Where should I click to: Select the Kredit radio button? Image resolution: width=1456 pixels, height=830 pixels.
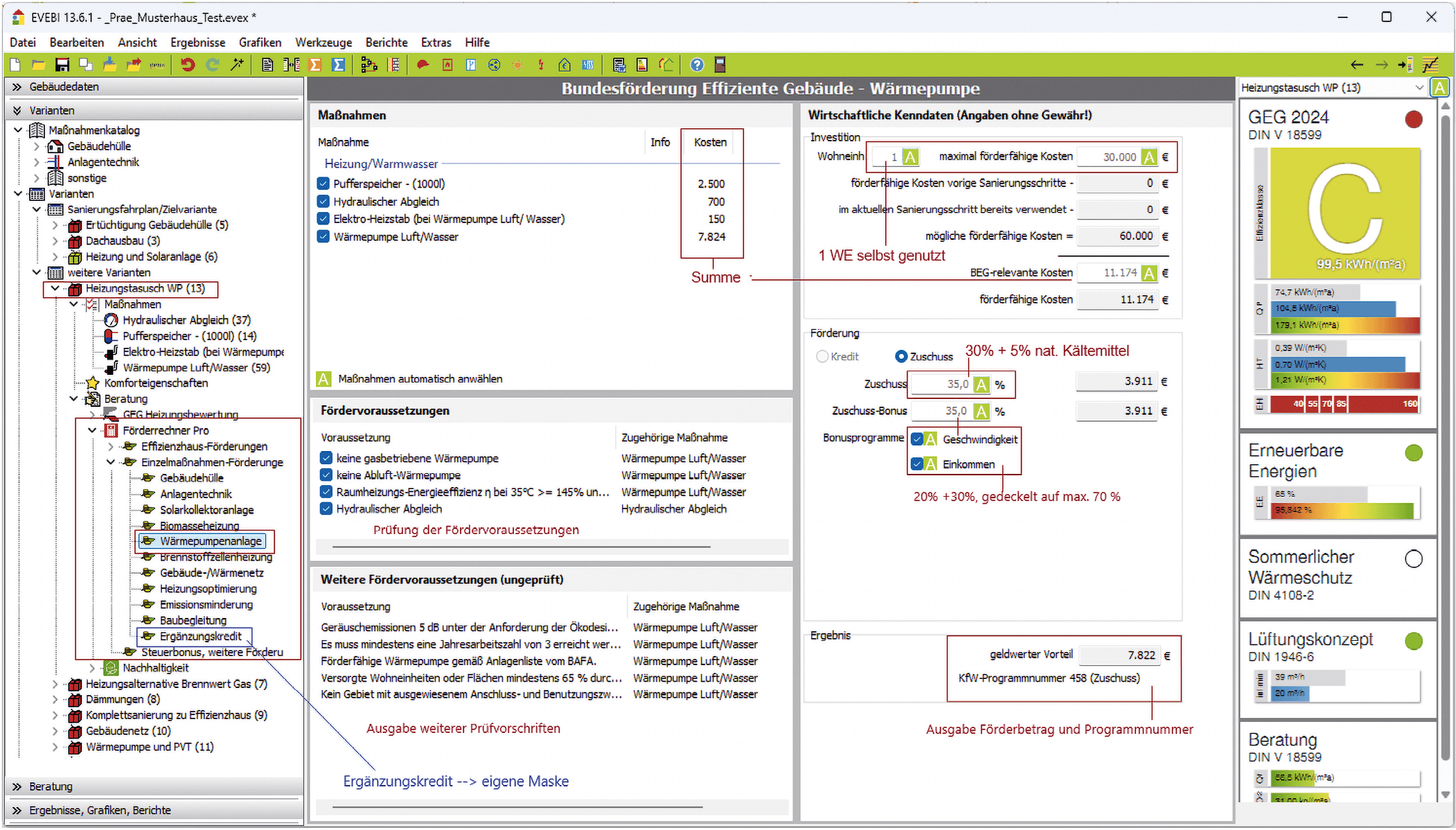click(x=822, y=357)
